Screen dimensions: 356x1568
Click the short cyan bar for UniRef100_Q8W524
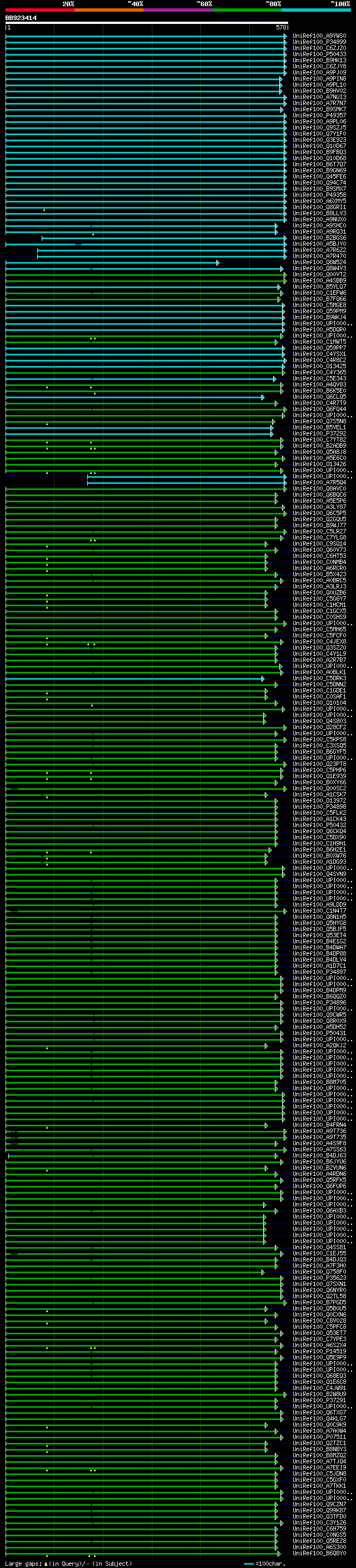pyautogui.click(x=112, y=263)
